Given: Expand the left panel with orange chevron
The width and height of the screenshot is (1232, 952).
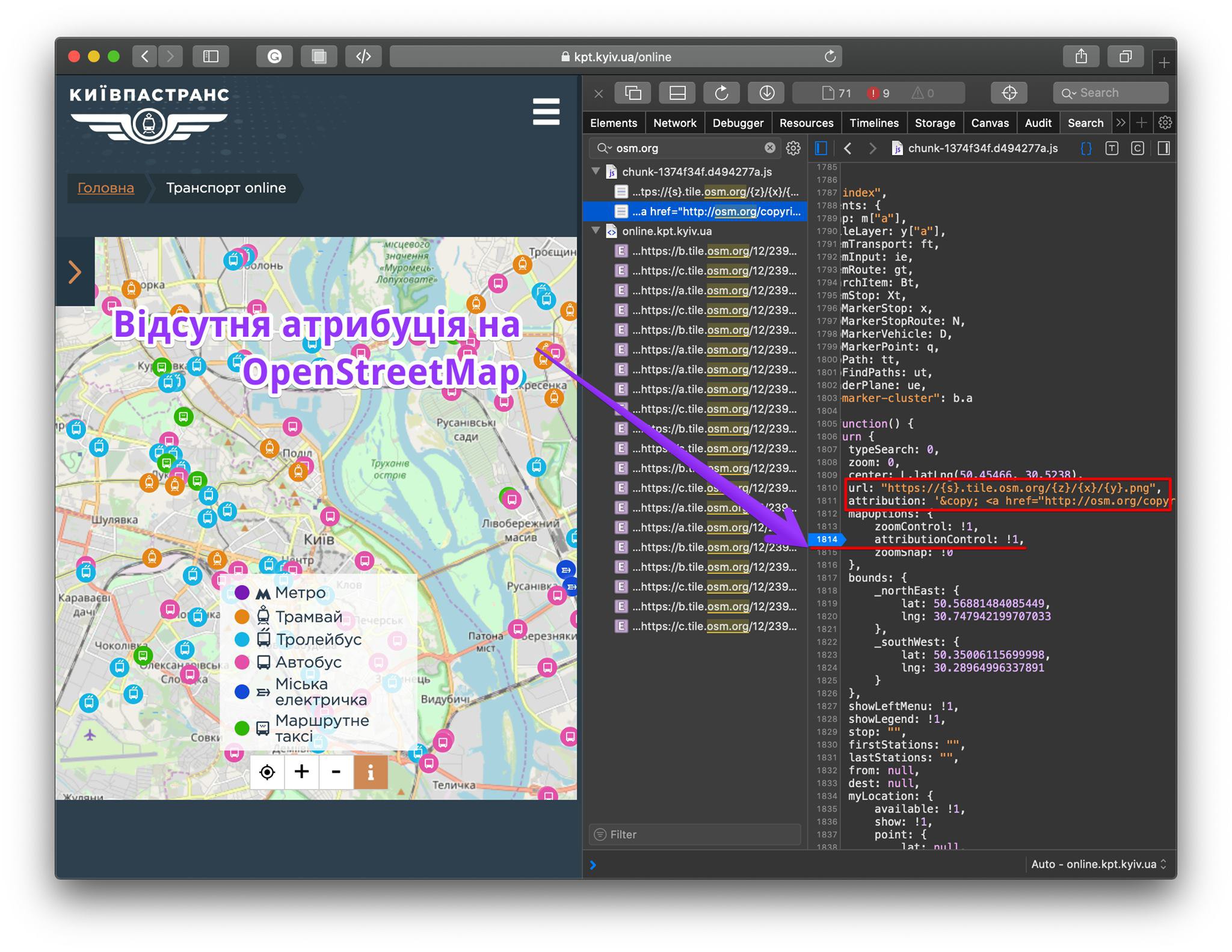Looking at the screenshot, I should 75,272.
